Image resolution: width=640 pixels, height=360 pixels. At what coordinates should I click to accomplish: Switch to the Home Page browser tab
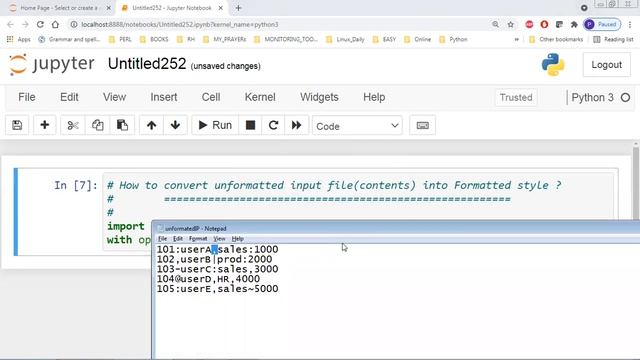coord(60,8)
